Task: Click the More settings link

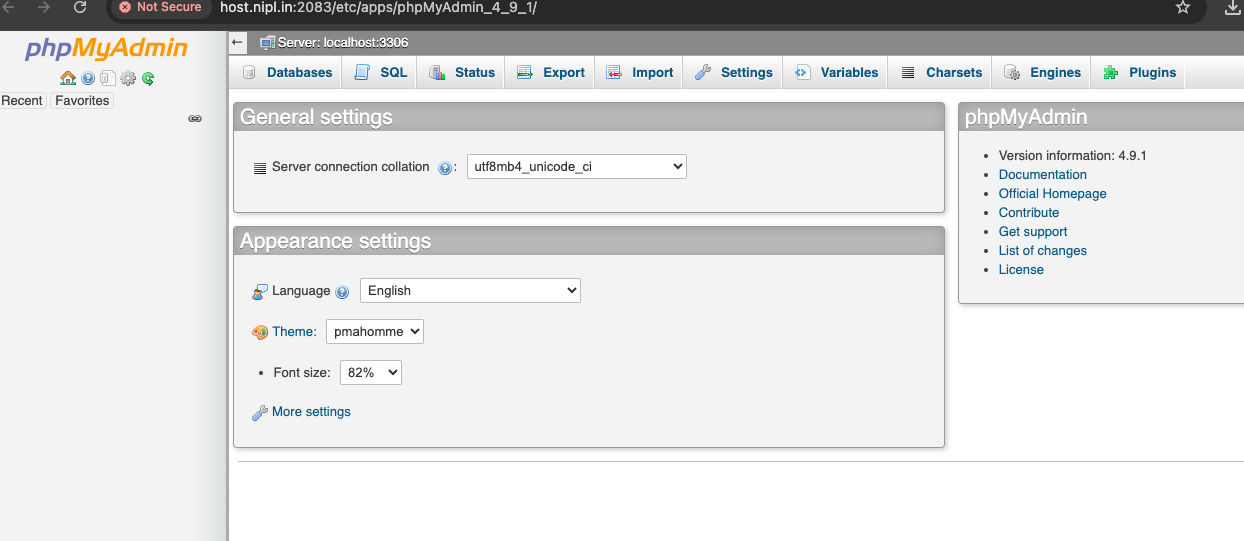Action: click(x=311, y=412)
